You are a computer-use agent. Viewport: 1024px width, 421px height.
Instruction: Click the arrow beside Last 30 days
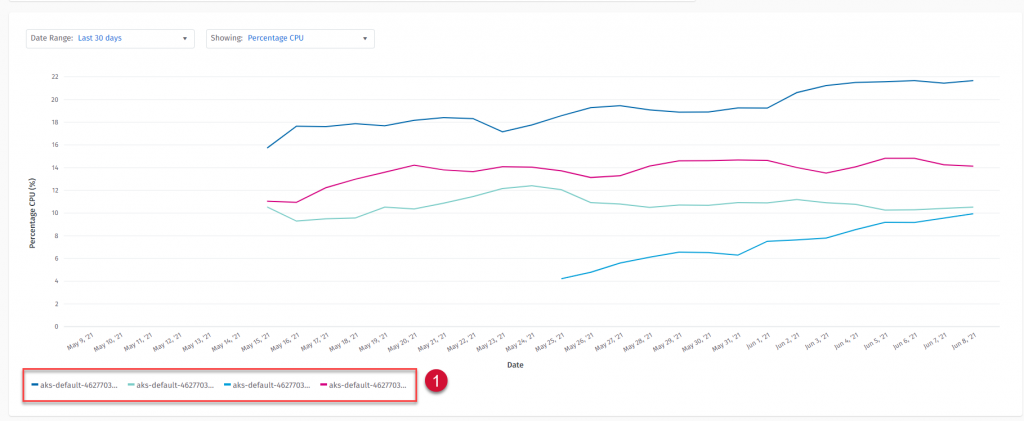tap(185, 39)
